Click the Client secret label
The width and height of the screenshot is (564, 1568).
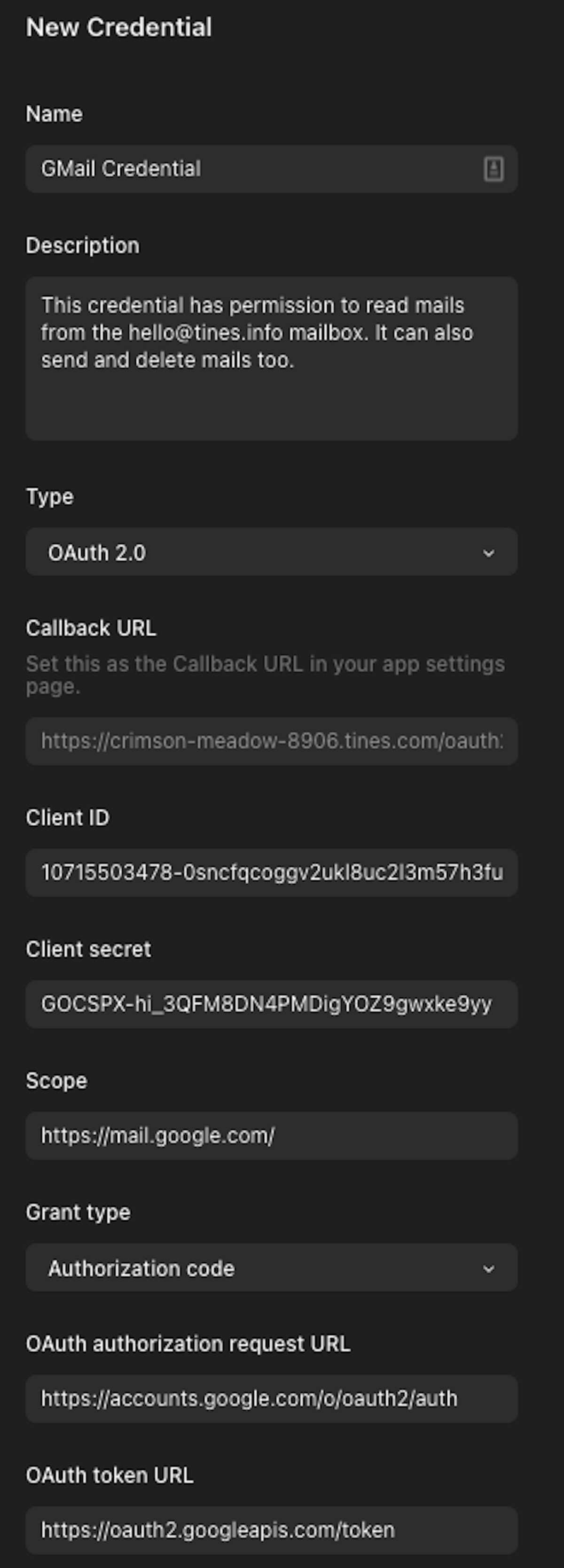coord(88,949)
